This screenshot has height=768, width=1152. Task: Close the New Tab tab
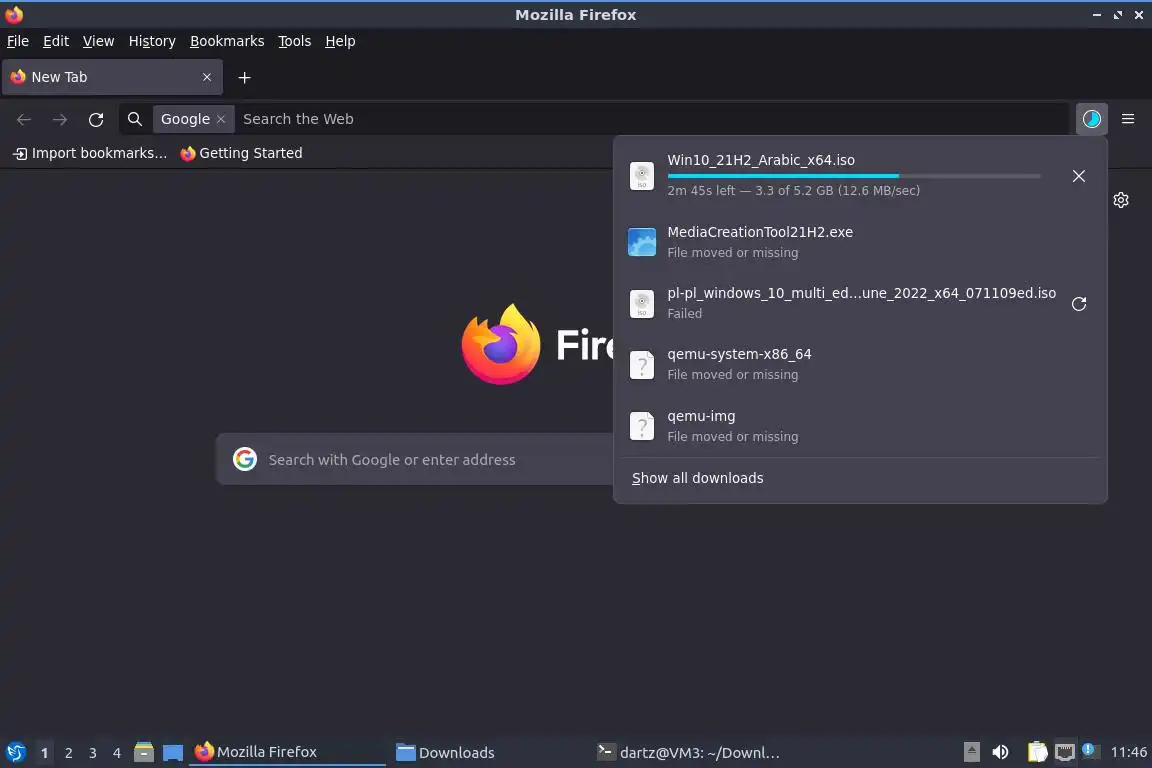[206, 77]
